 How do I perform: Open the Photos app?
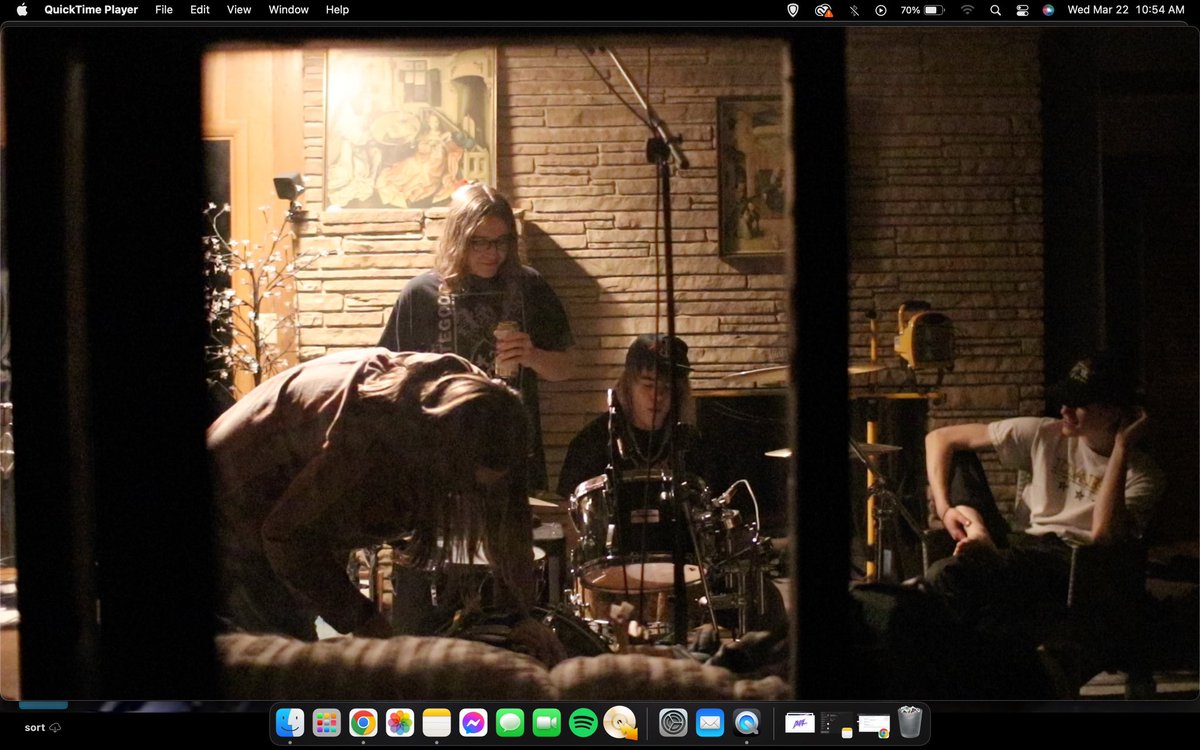pyautogui.click(x=400, y=722)
